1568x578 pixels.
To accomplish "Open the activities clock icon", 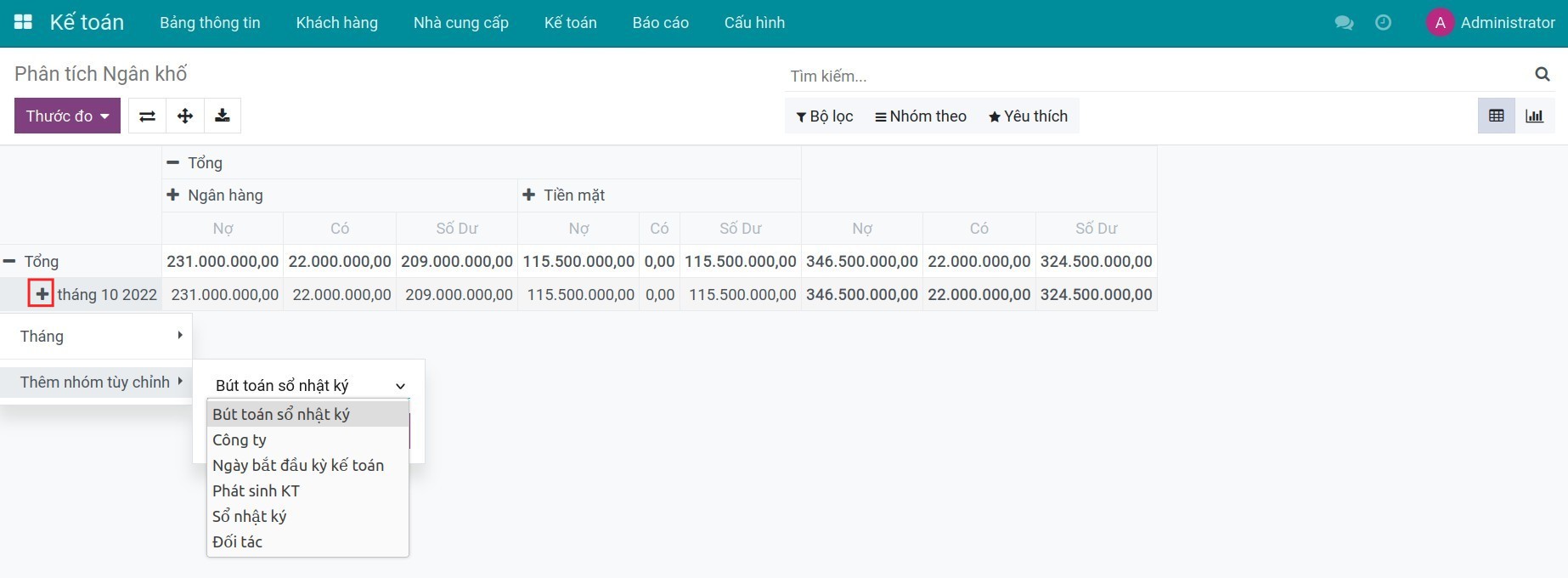I will point(1383,23).
